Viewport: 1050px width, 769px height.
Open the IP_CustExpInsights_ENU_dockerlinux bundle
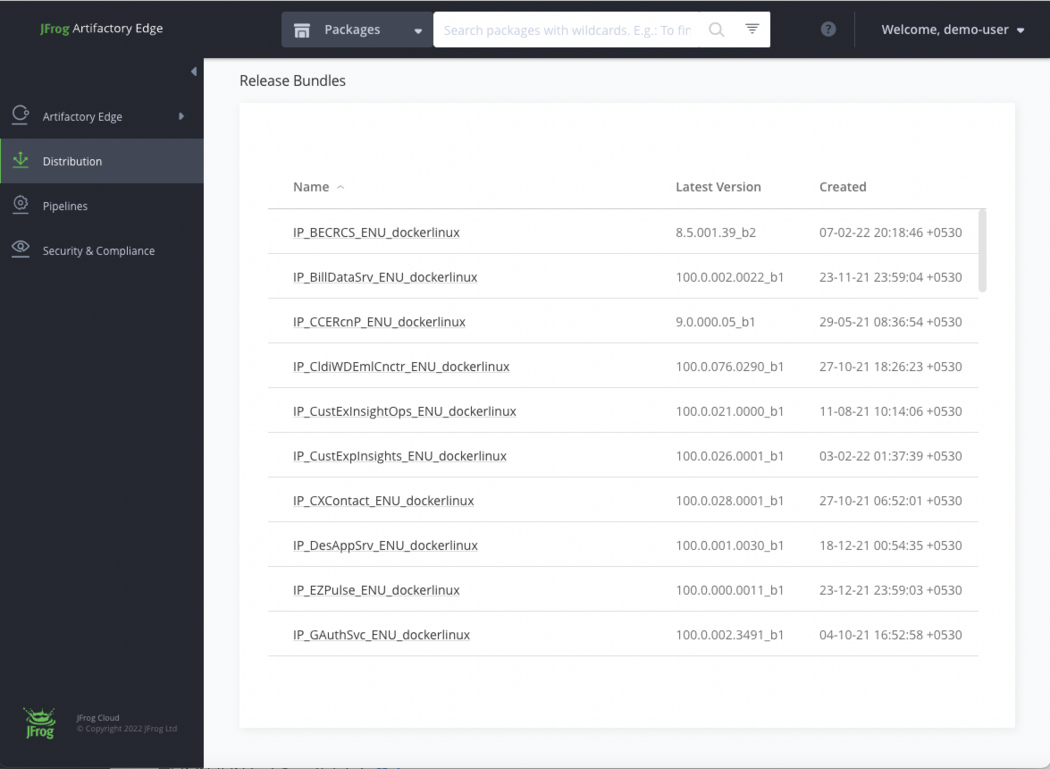point(400,456)
